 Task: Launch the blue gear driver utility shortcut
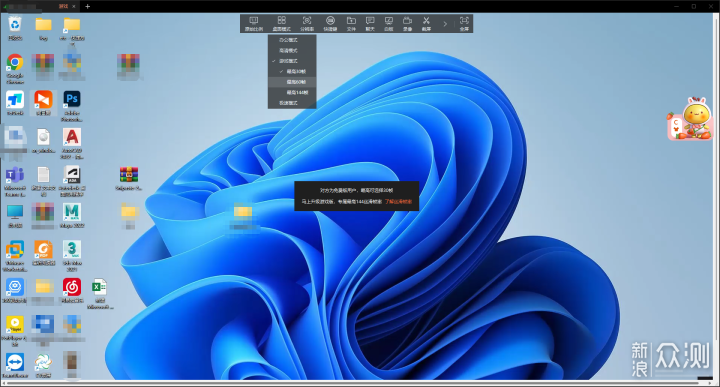tap(15, 291)
